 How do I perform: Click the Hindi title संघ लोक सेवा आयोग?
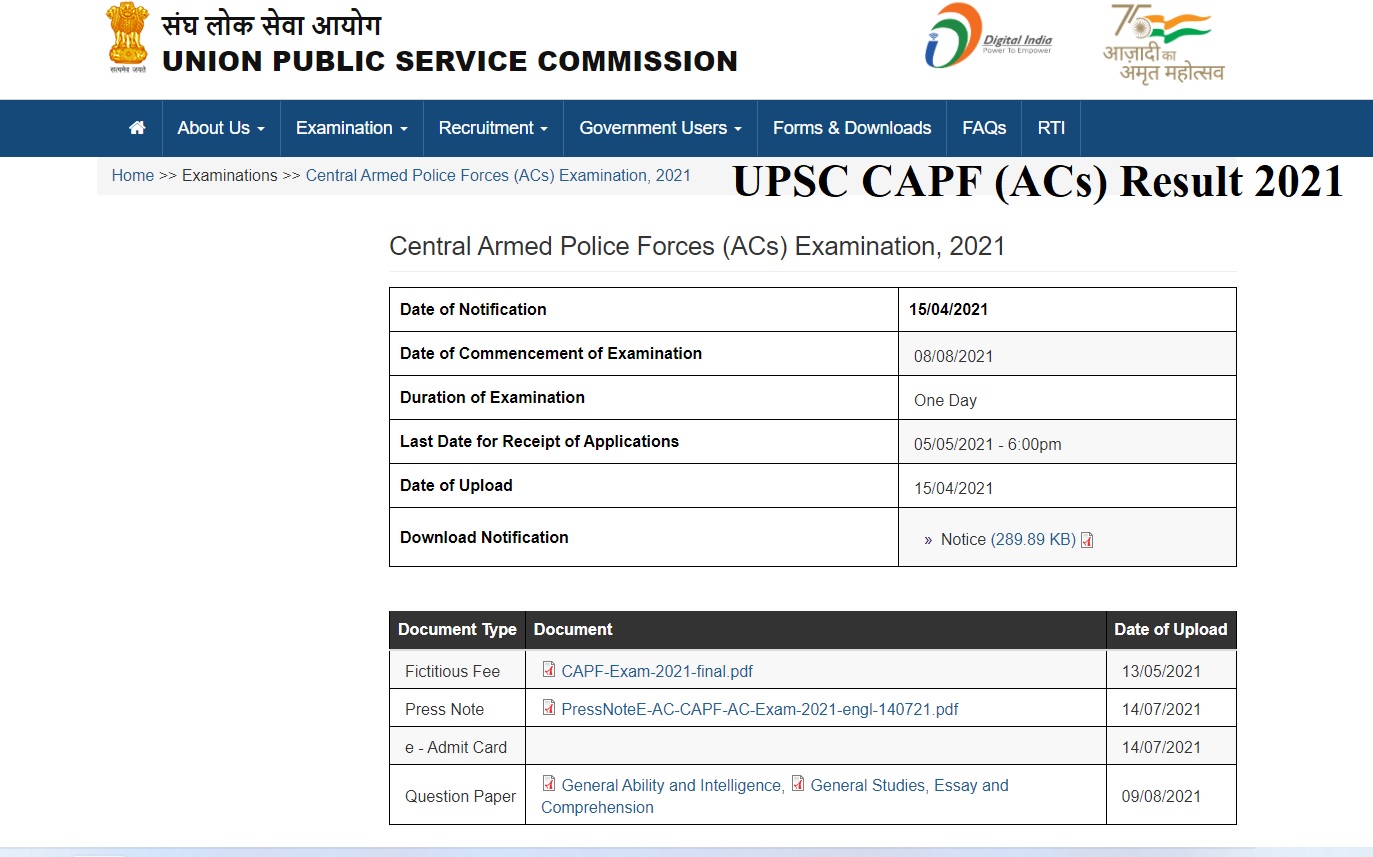(x=271, y=25)
